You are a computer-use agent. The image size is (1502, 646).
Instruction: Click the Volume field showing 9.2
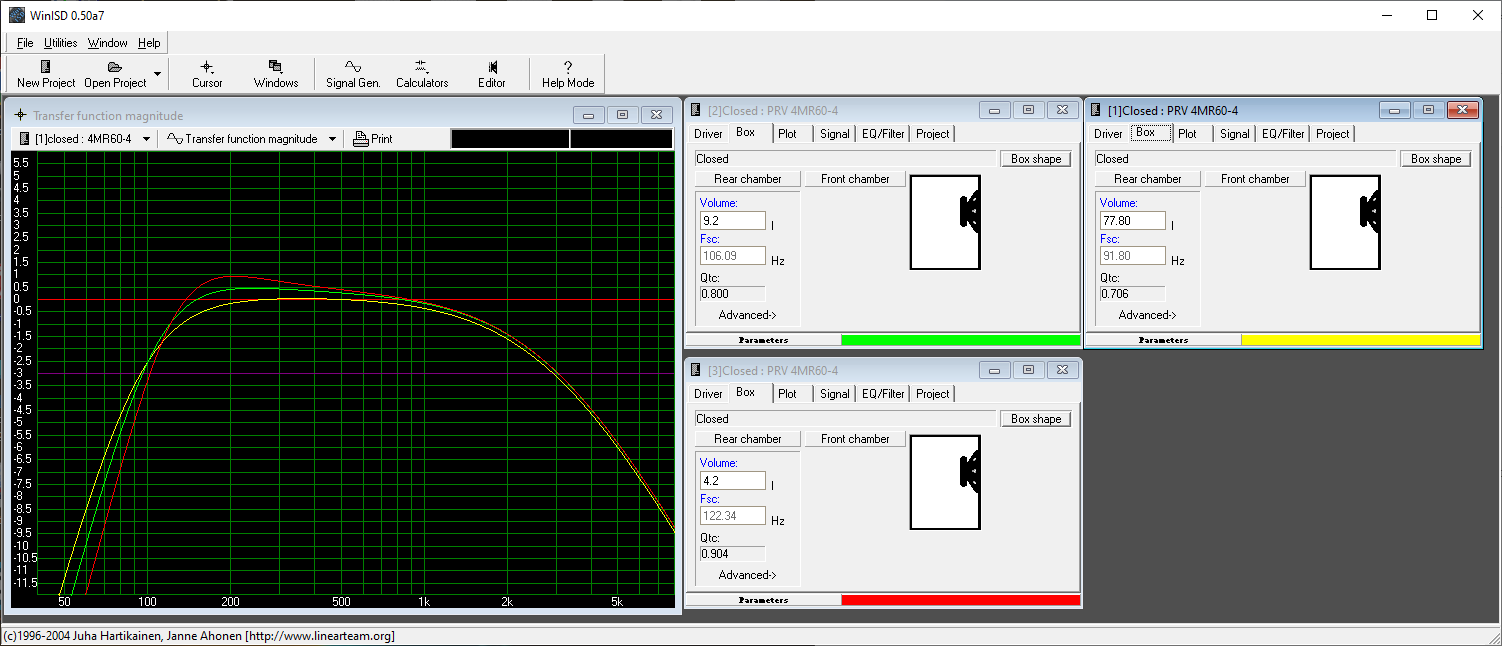pyautogui.click(x=732, y=221)
